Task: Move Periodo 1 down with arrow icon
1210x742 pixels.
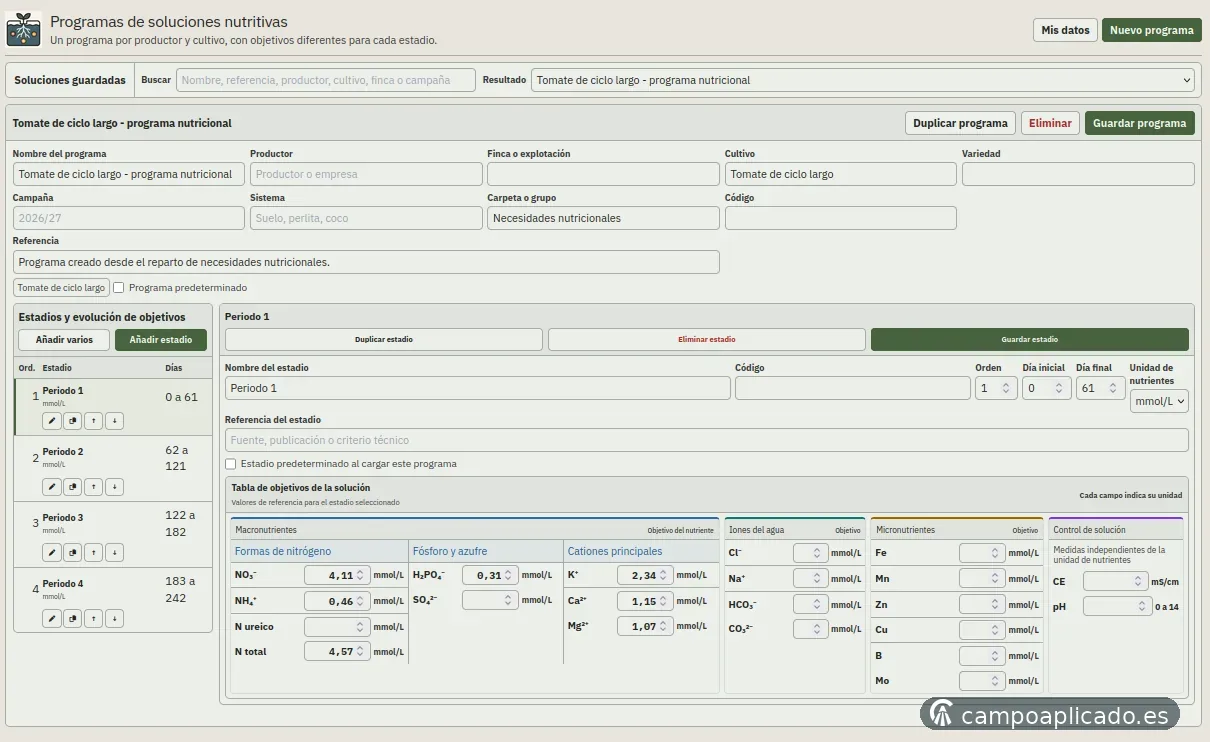Action: click(x=115, y=421)
